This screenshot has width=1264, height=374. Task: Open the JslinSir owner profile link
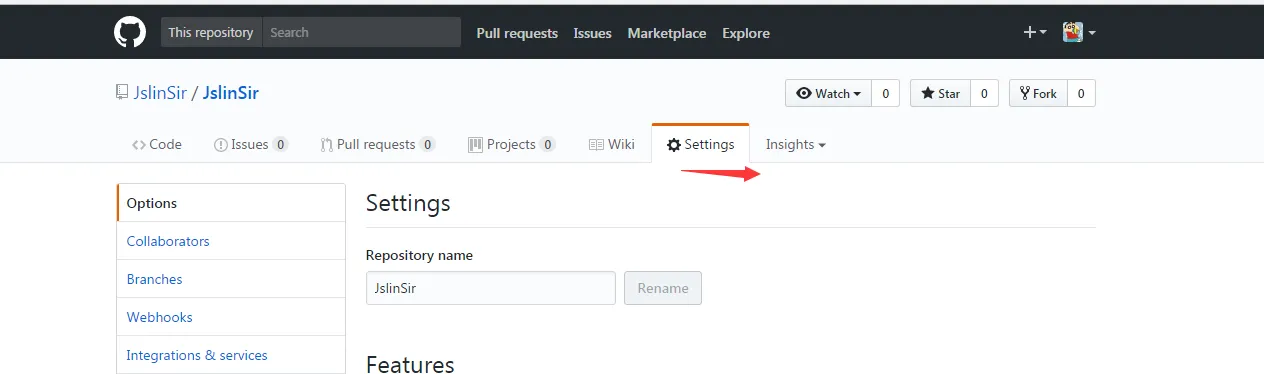160,93
